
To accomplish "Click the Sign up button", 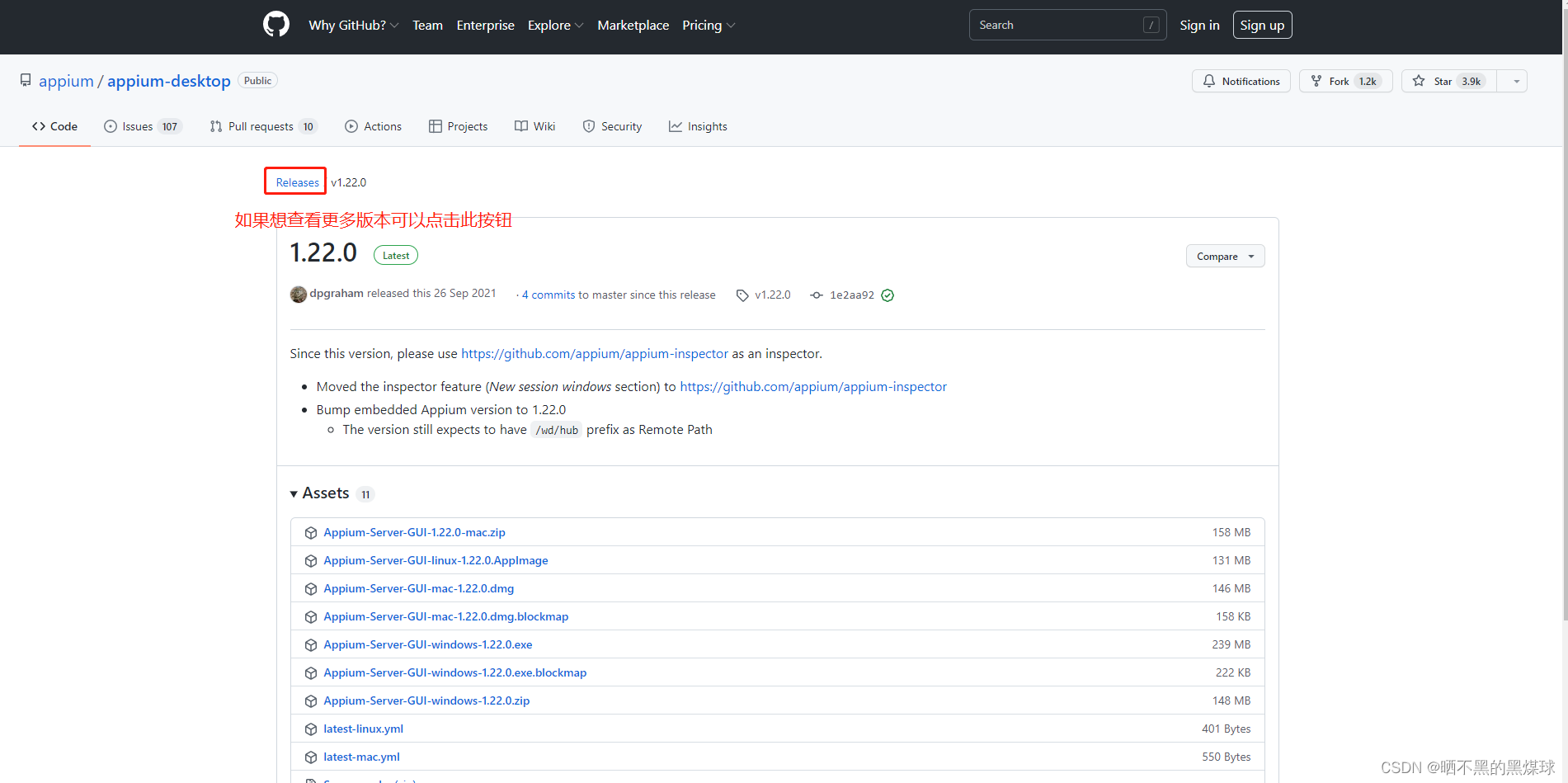I will click(1262, 25).
